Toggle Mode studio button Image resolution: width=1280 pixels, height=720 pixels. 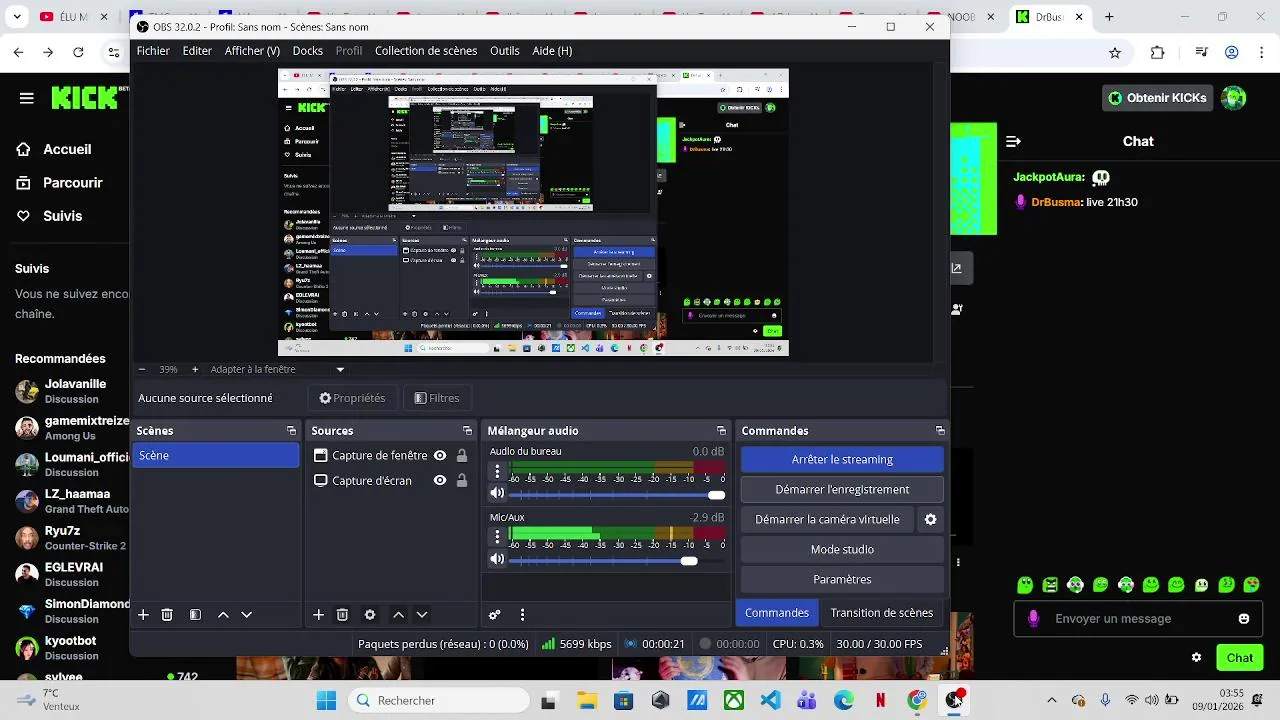coord(842,549)
